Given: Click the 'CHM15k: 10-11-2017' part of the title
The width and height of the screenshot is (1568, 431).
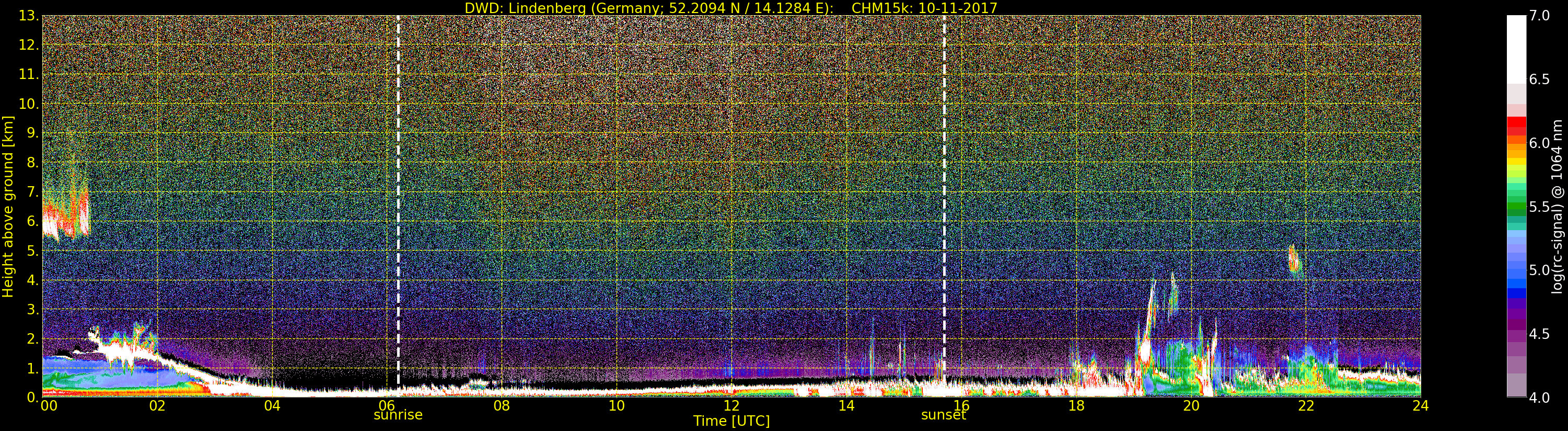Looking at the screenshot, I should [x=925, y=8].
